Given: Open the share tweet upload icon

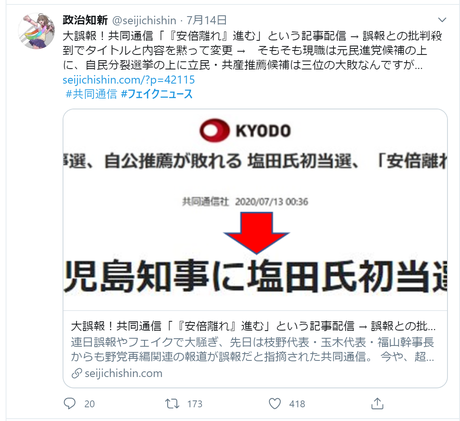Looking at the screenshot, I should [x=377, y=403].
